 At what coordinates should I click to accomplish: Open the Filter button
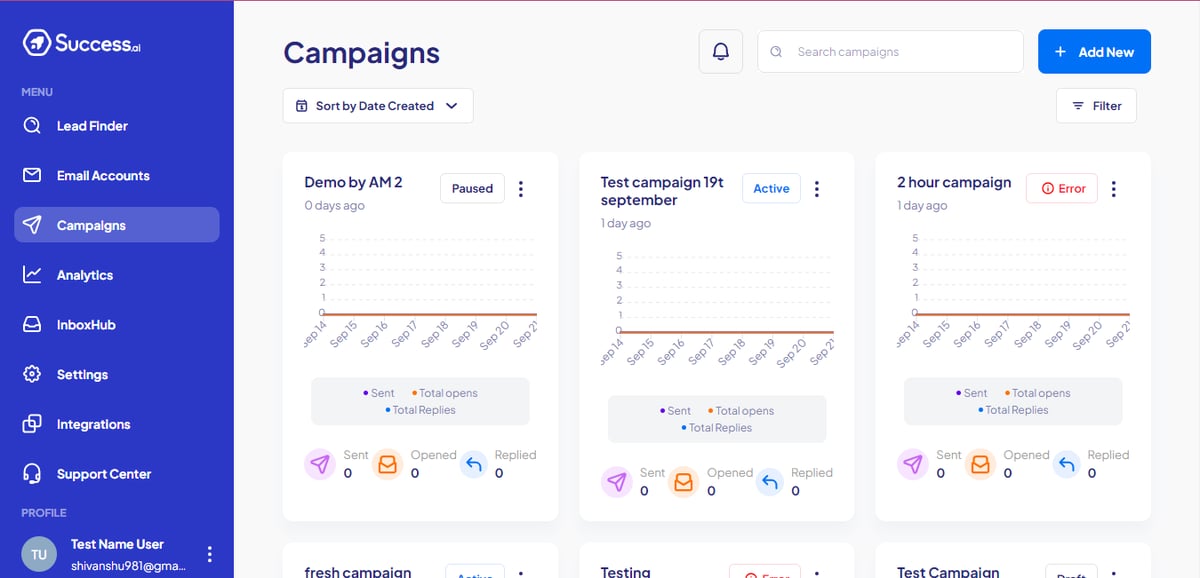pos(1096,106)
